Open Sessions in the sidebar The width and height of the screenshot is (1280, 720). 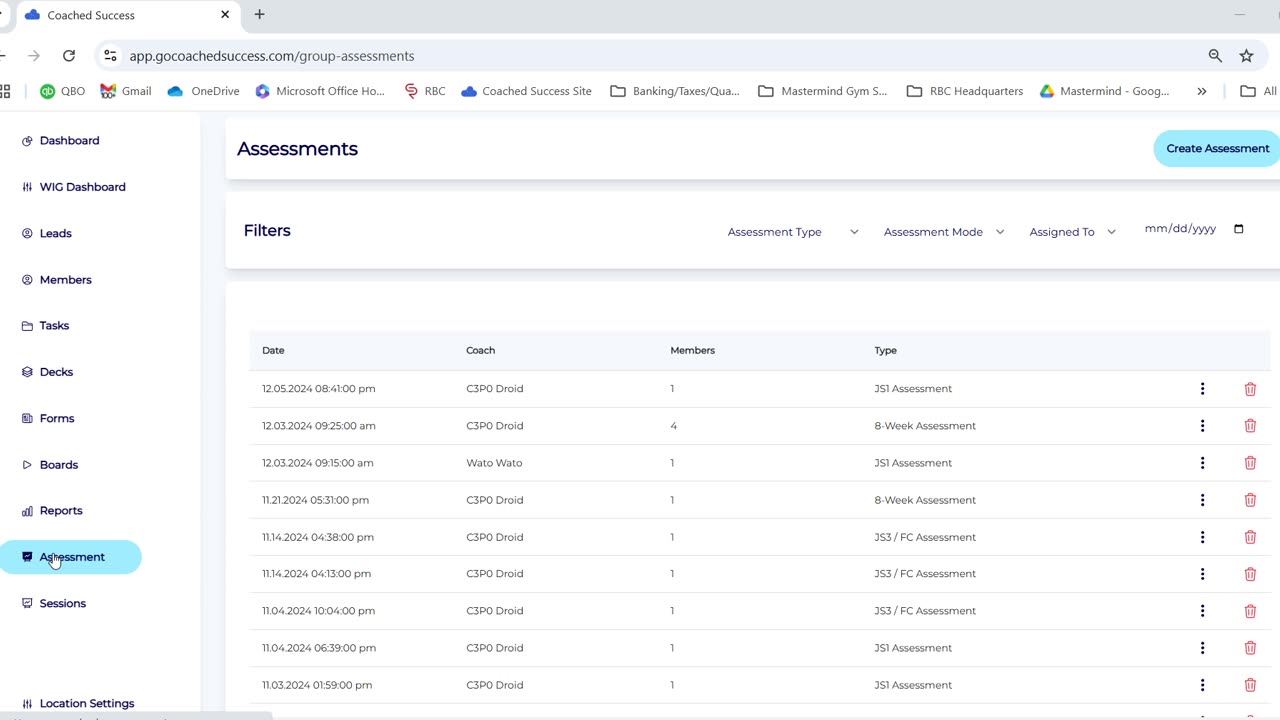(54, 603)
